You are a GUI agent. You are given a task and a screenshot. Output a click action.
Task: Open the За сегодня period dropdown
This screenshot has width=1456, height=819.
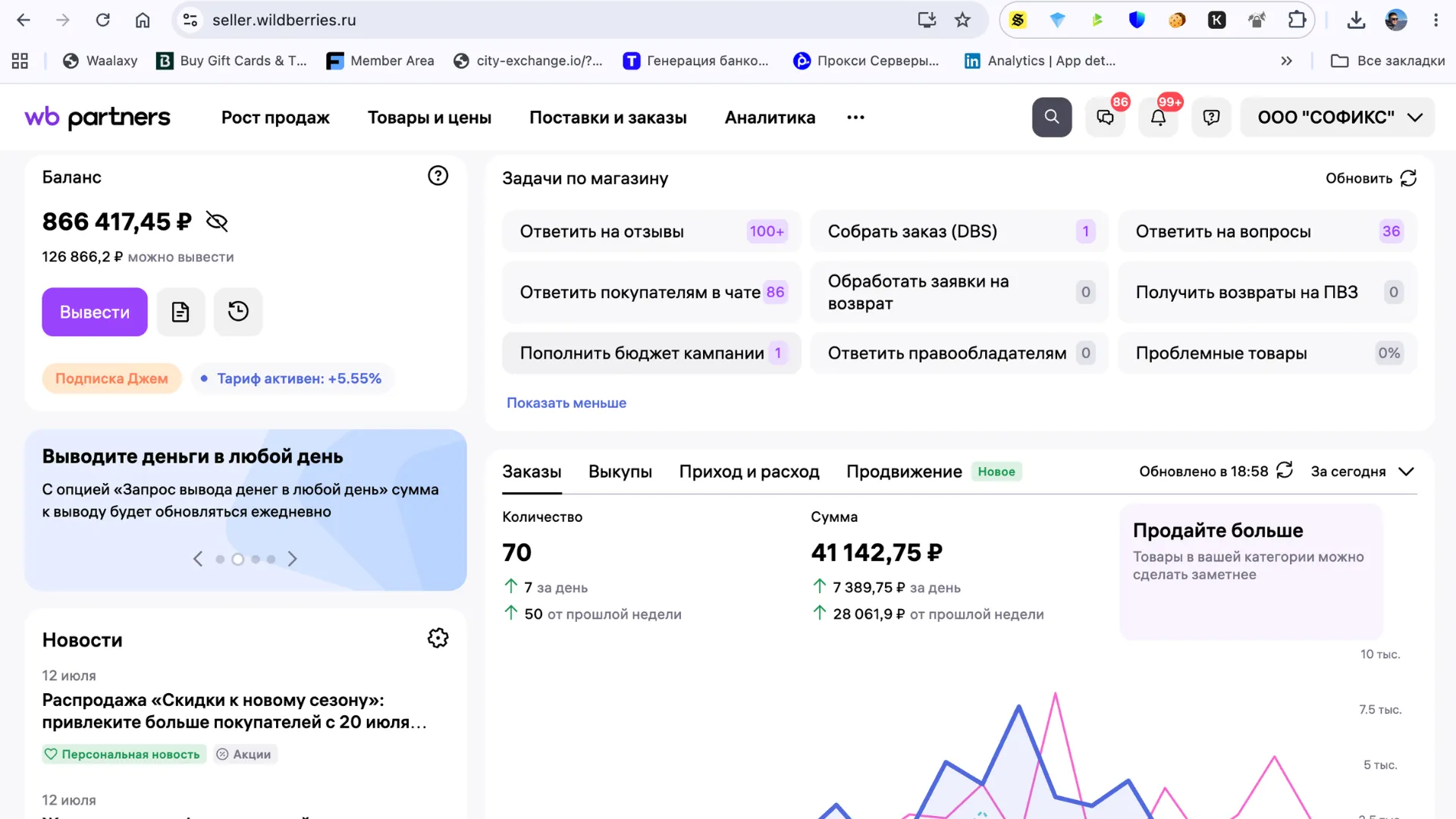pos(1363,472)
